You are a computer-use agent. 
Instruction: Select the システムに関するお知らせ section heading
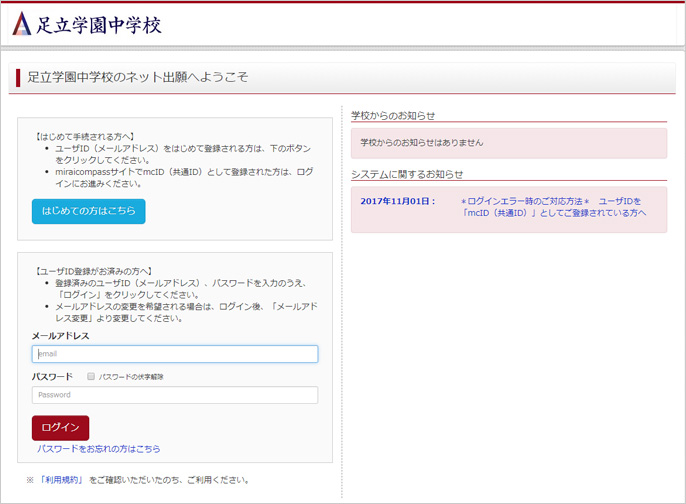pyautogui.click(x=407, y=174)
